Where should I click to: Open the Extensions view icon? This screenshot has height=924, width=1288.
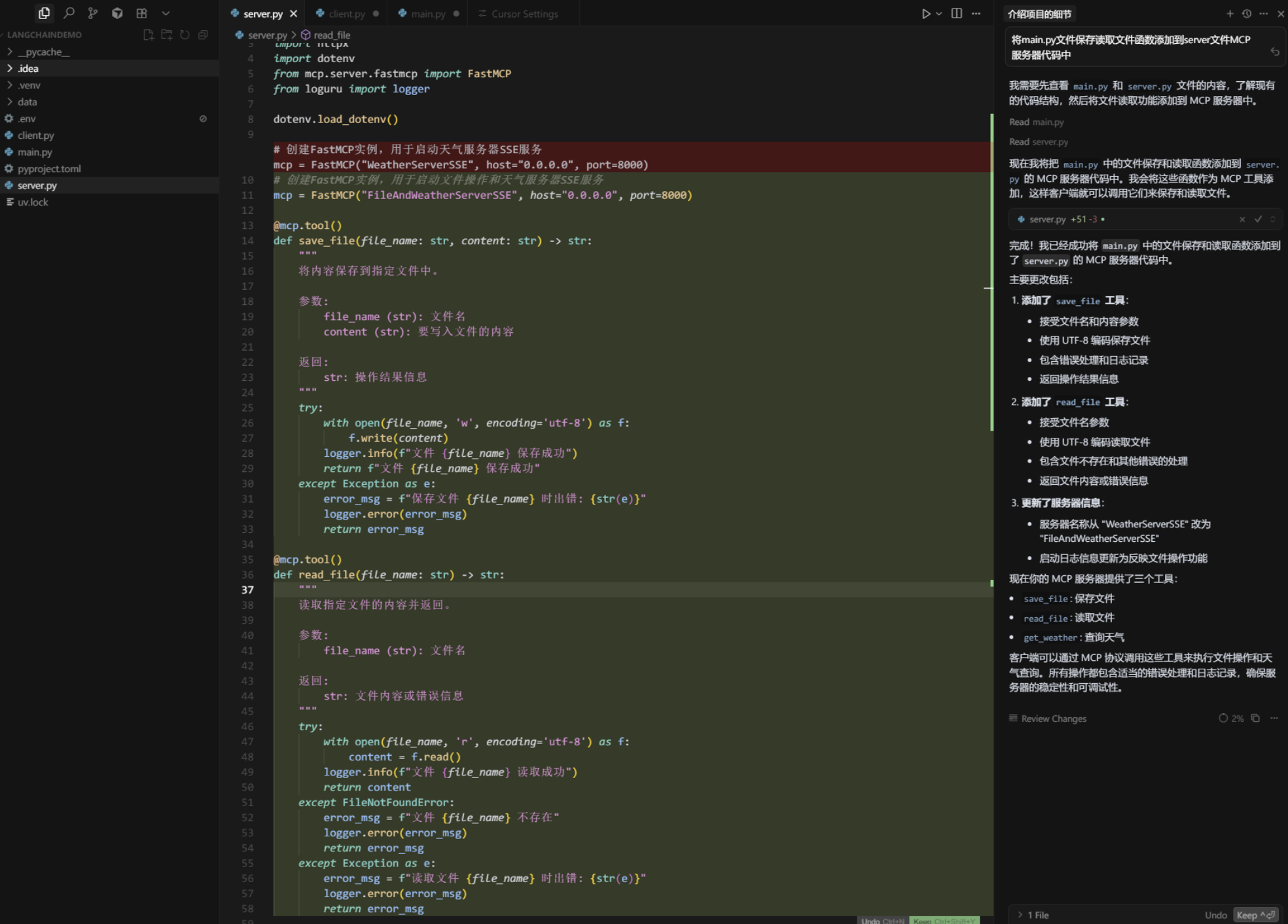(x=141, y=13)
